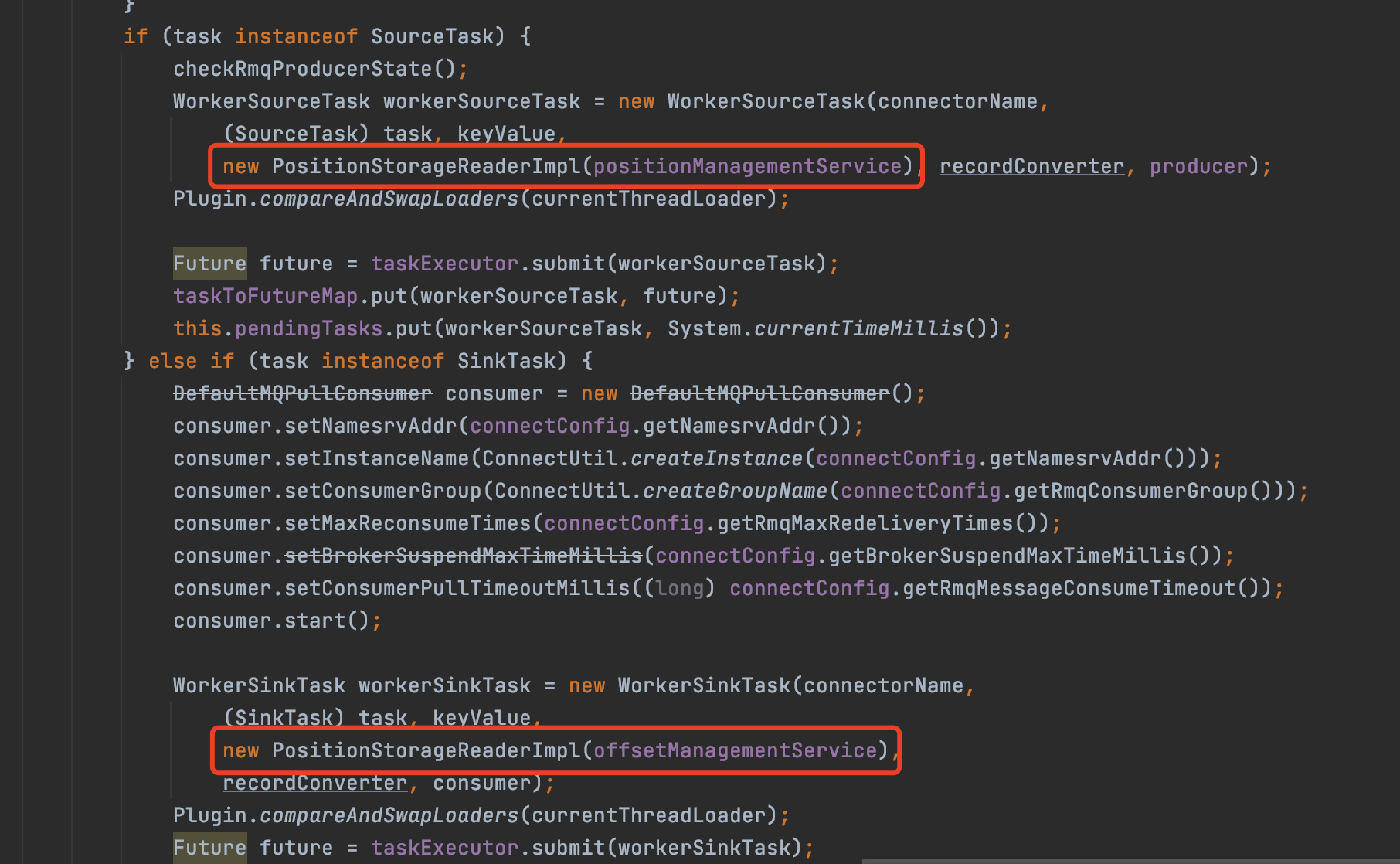Select SinkTask in the else if condition
This screenshot has width=1400, height=864.
[506, 361]
